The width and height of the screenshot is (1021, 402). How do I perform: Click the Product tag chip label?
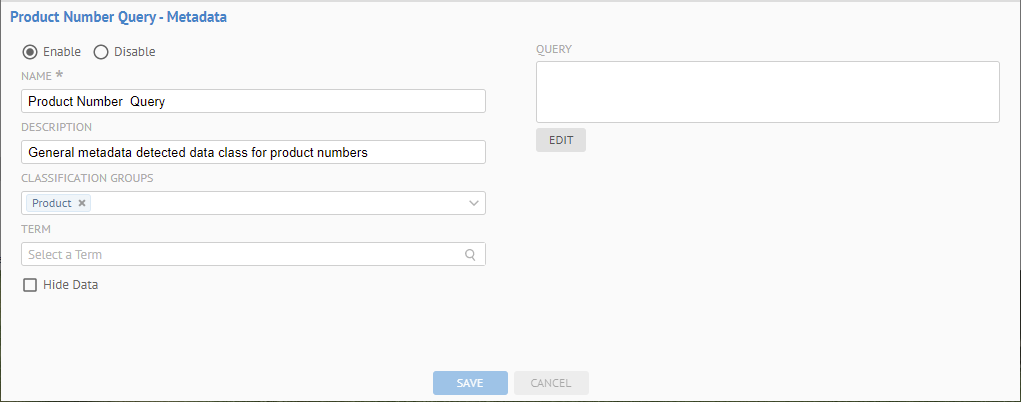pos(51,203)
